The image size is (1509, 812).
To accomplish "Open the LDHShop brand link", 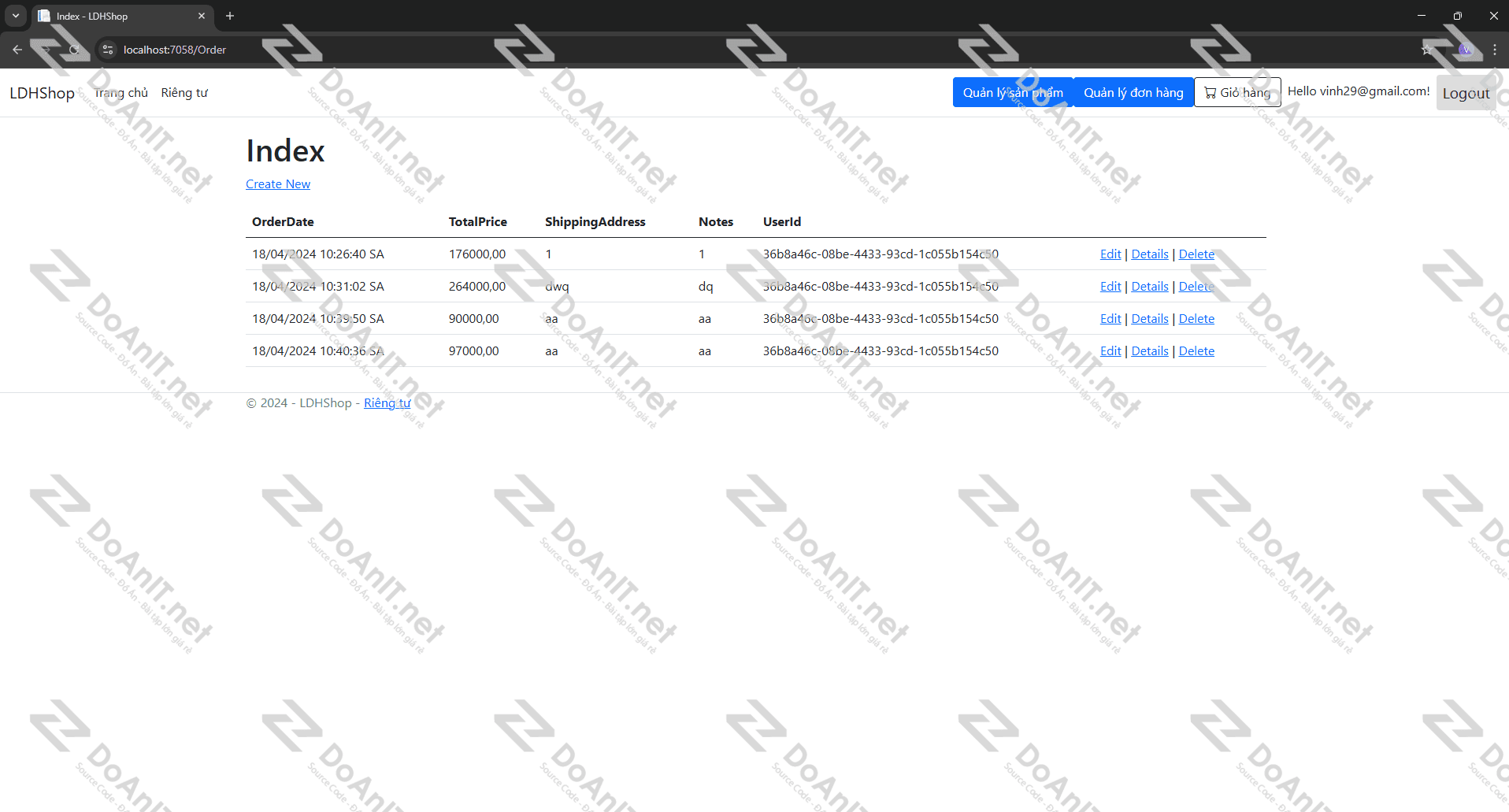I will coord(42,93).
